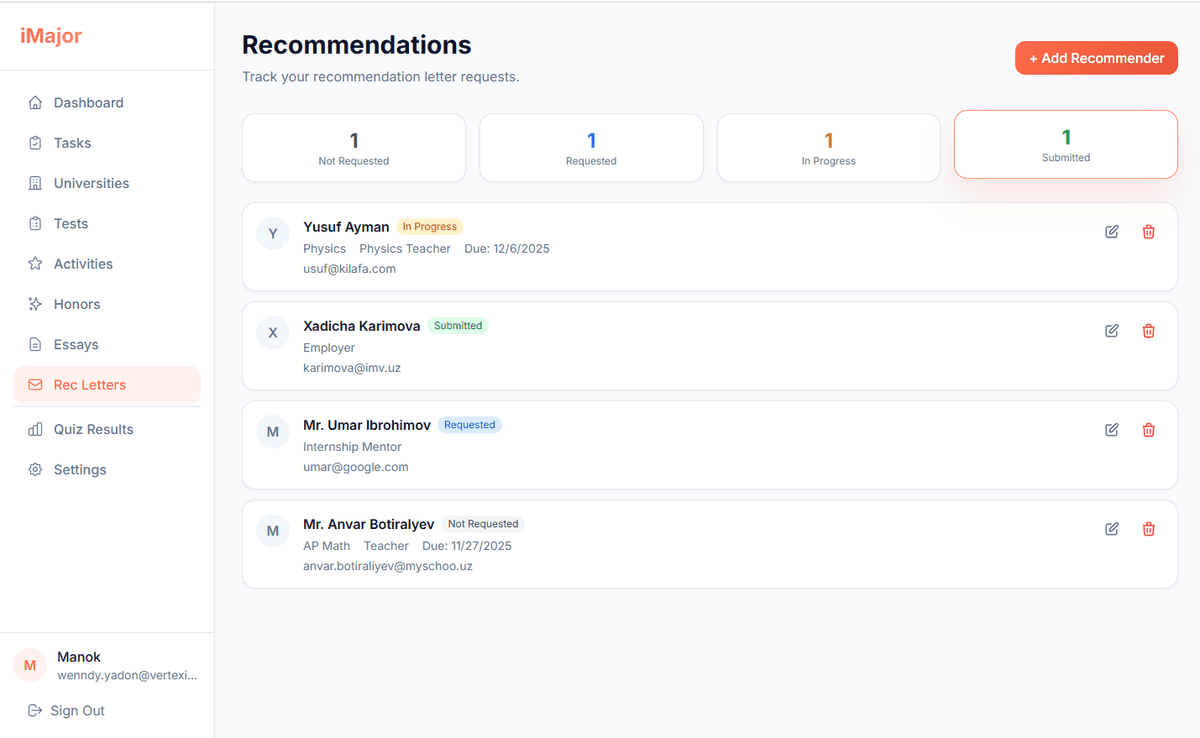Image resolution: width=1200 pixels, height=738 pixels.
Task: Select the Not Requested count card
Action: coord(354,148)
